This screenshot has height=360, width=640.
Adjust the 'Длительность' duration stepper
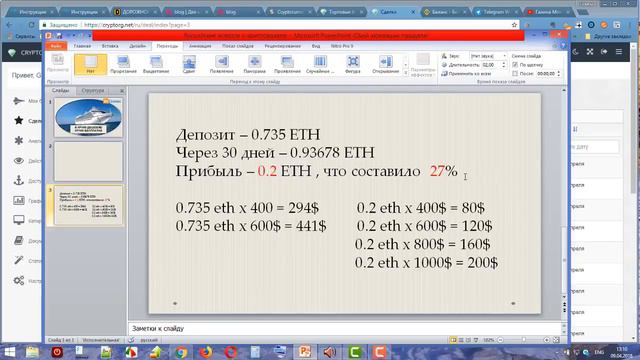pos(504,65)
